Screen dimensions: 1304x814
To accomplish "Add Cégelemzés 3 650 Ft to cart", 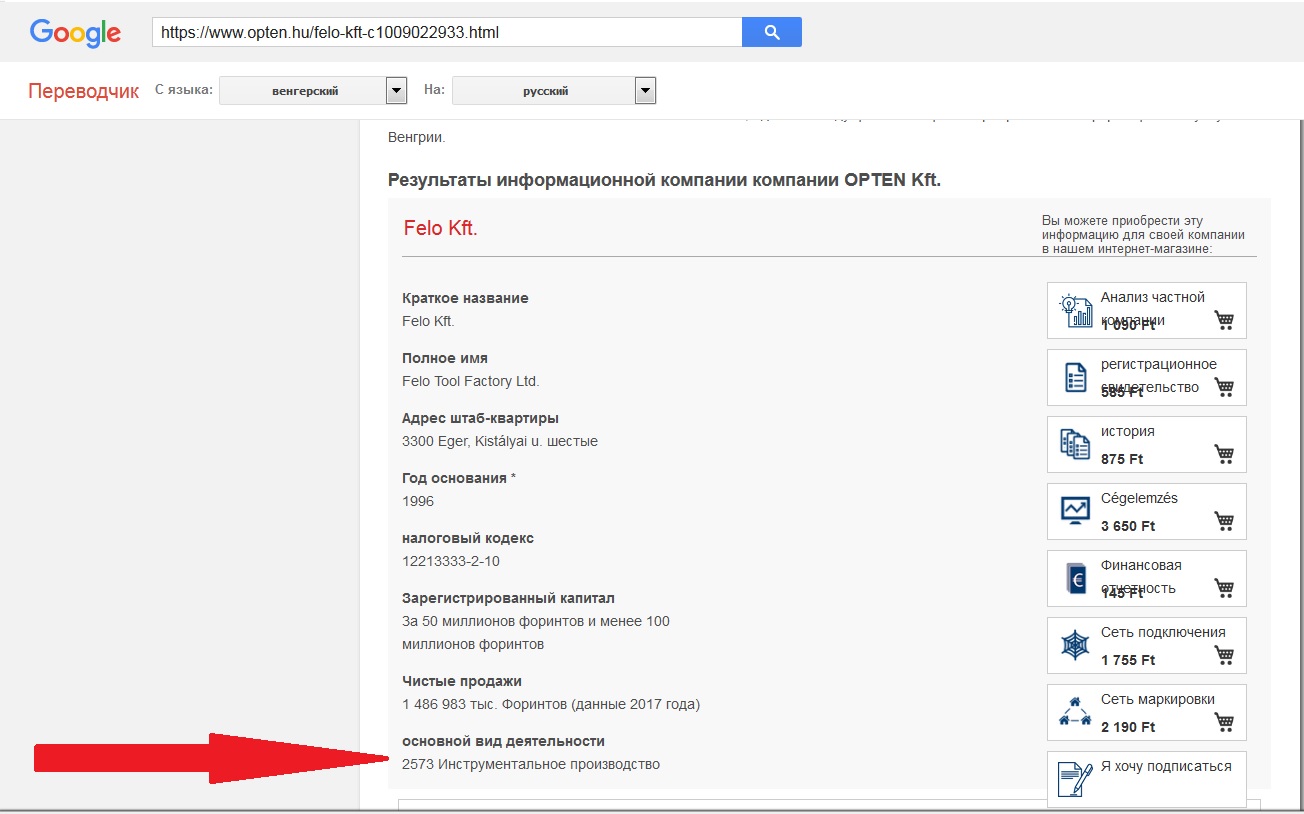I will click(x=1224, y=521).
